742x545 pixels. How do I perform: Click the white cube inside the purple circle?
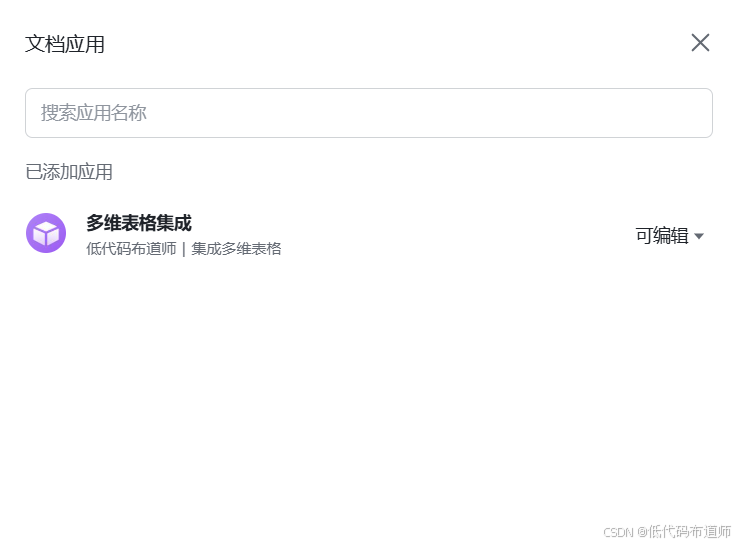point(46,233)
